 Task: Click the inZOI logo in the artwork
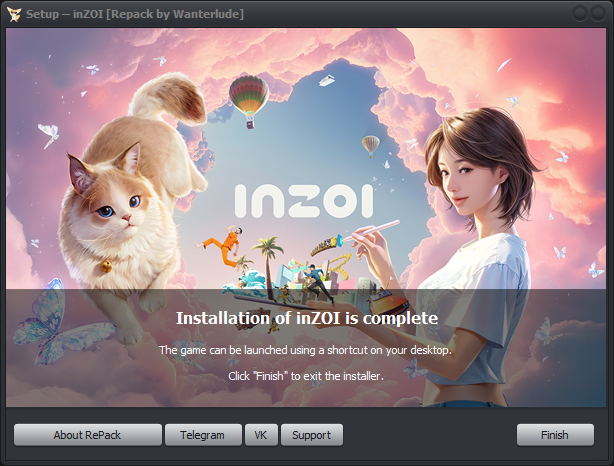pos(304,201)
